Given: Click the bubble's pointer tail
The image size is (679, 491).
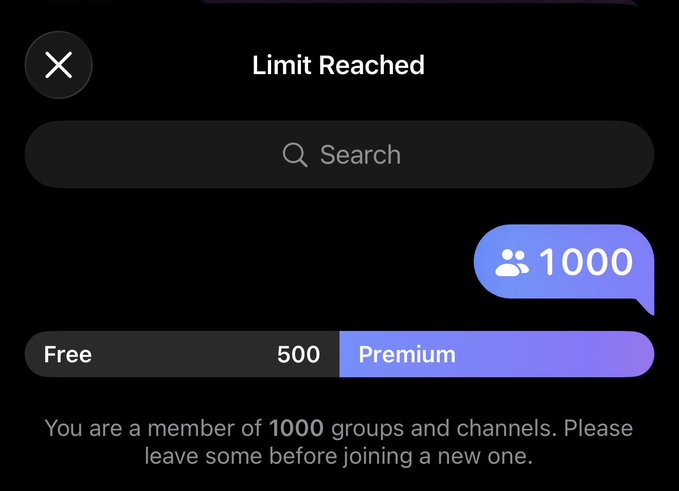Looking at the screenshot, I should pos(645,305).
